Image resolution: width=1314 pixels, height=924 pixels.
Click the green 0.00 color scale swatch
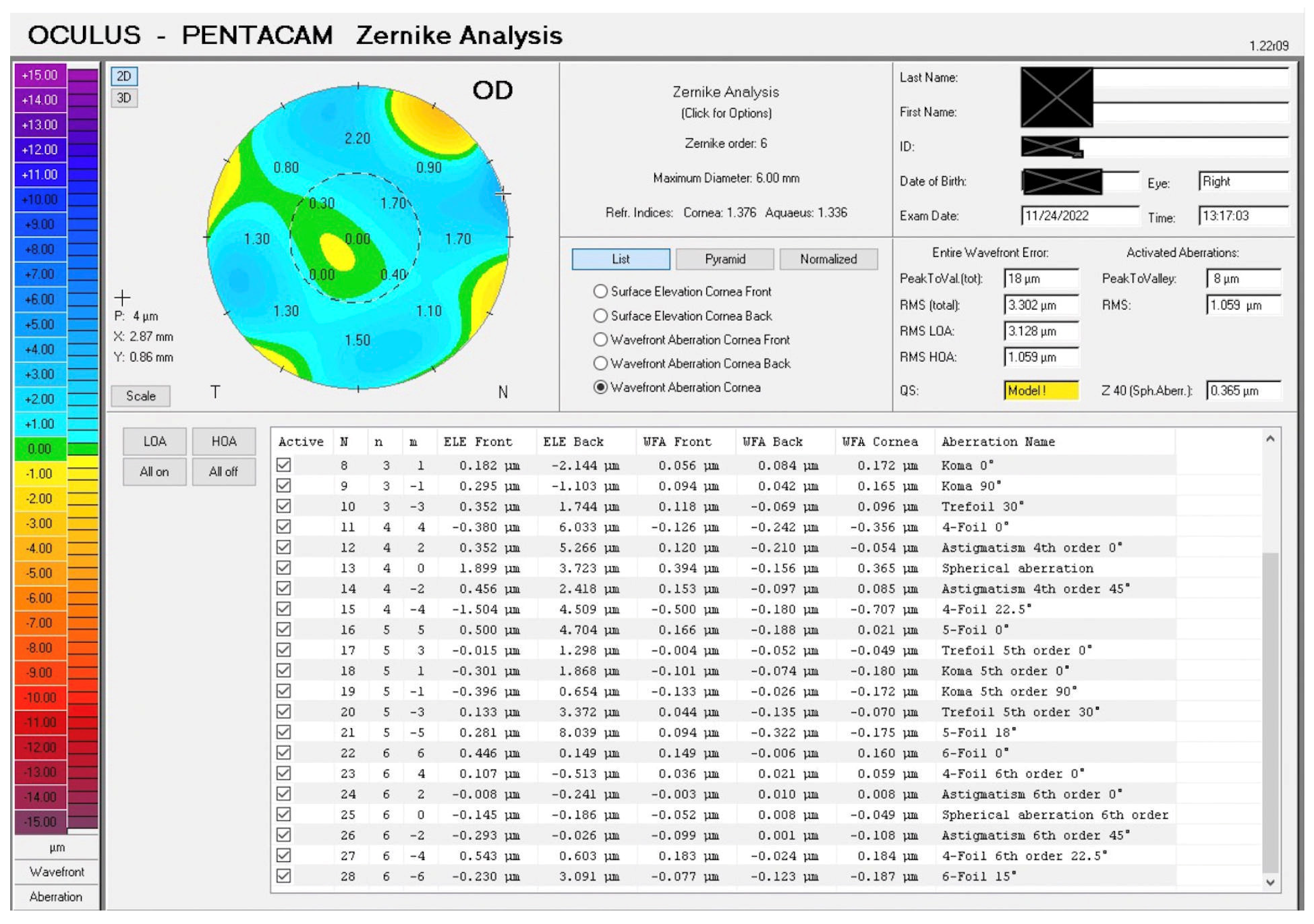pyautogui.click(x=40, y=449)
